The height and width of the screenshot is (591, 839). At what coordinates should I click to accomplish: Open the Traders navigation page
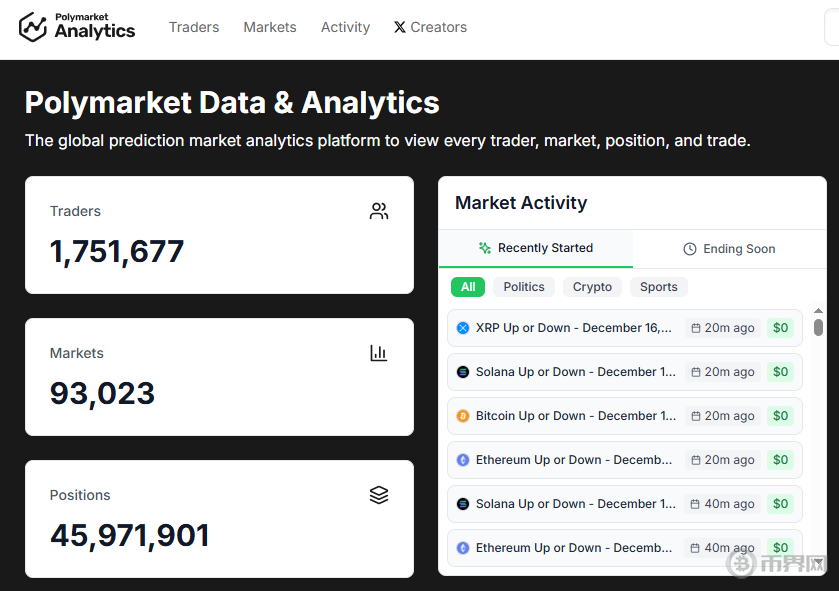194,27
